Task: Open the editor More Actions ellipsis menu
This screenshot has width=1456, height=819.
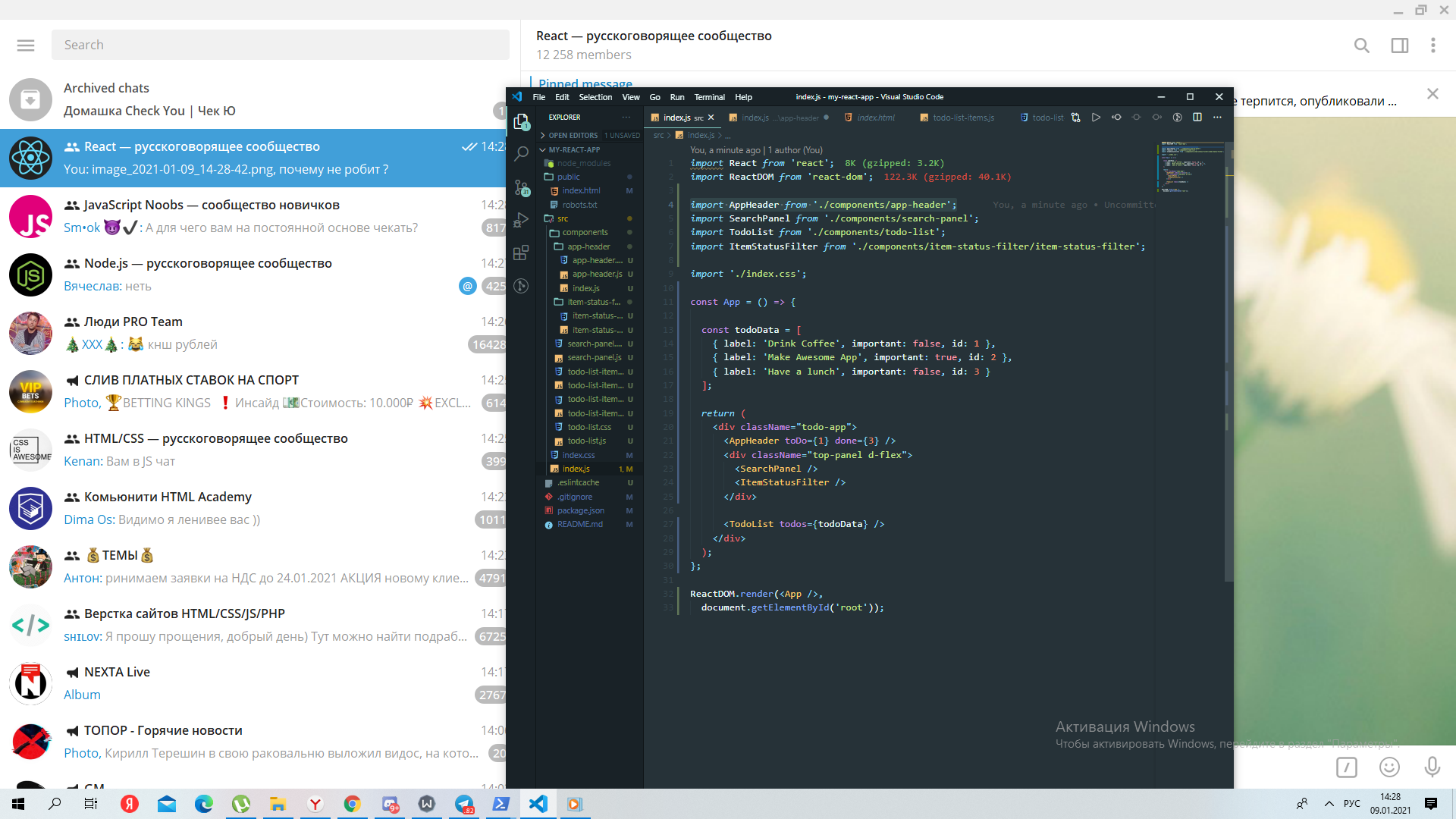Action: tap(1217, 118)
